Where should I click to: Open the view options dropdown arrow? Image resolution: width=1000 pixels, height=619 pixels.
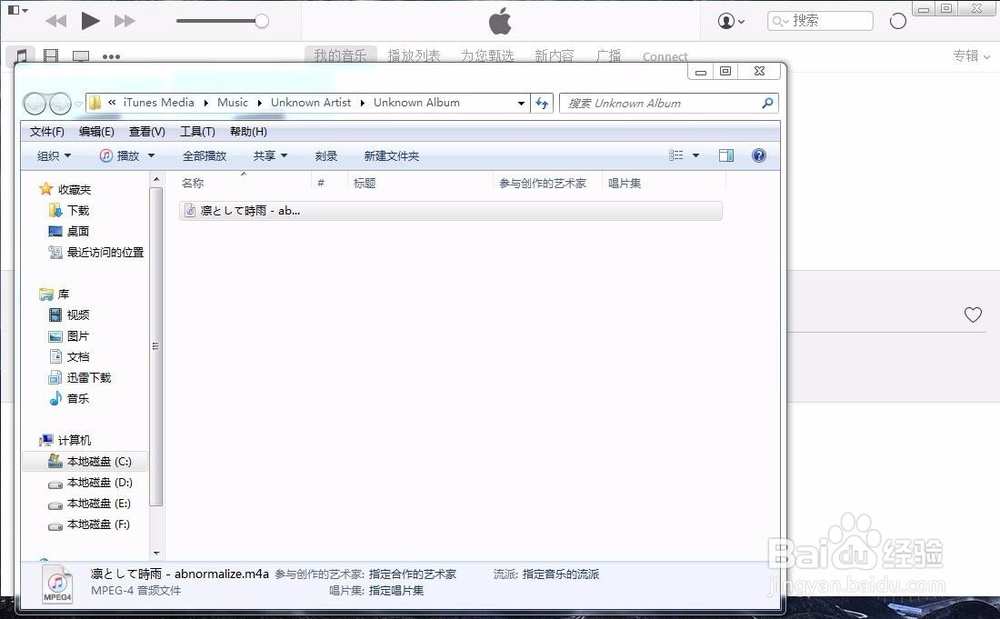pyautogui.click(x=696, y=156)
